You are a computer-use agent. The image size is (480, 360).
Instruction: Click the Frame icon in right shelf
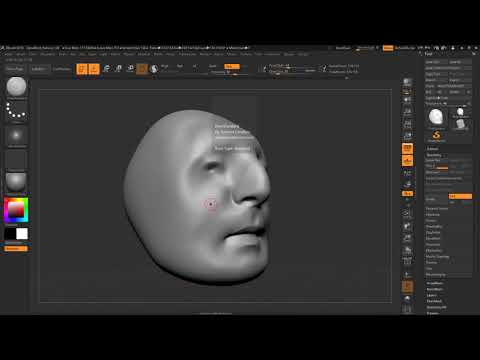tap(407, 213)
